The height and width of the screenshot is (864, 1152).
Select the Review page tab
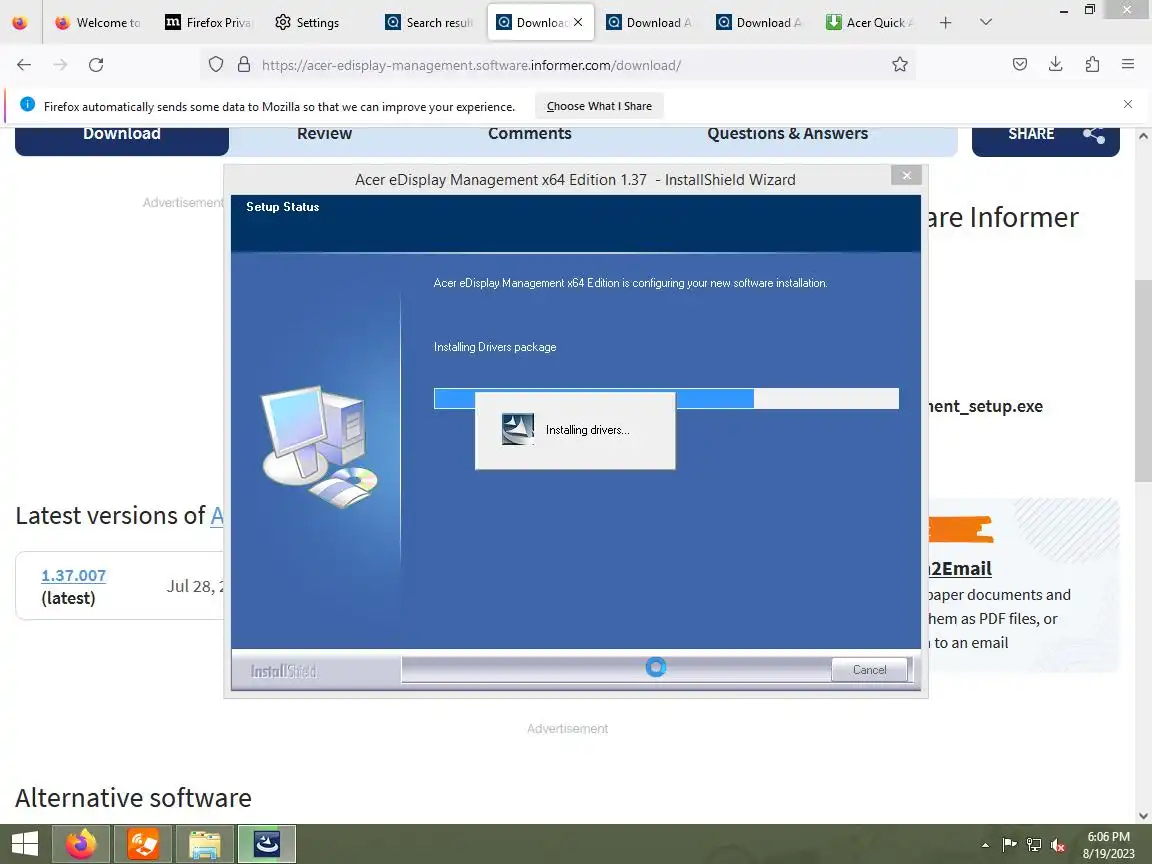324,134
